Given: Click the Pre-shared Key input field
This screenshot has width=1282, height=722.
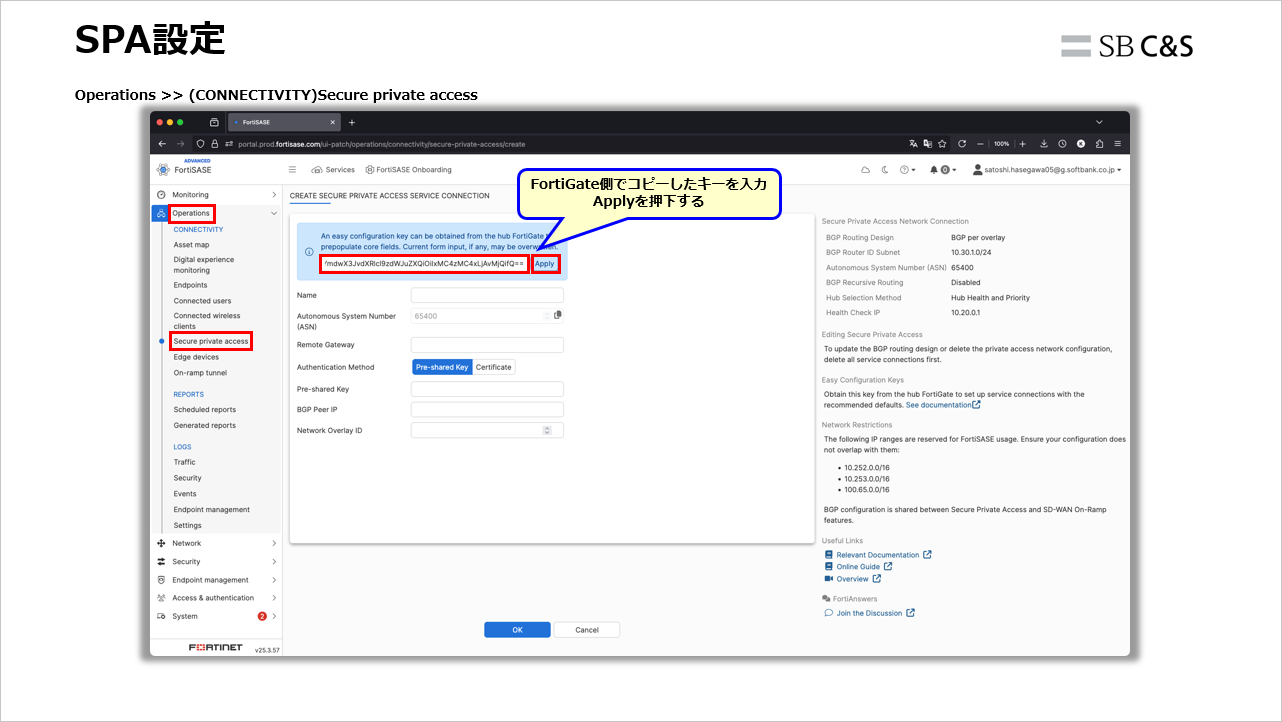Looking at the screenshot, I should (487, 389).
